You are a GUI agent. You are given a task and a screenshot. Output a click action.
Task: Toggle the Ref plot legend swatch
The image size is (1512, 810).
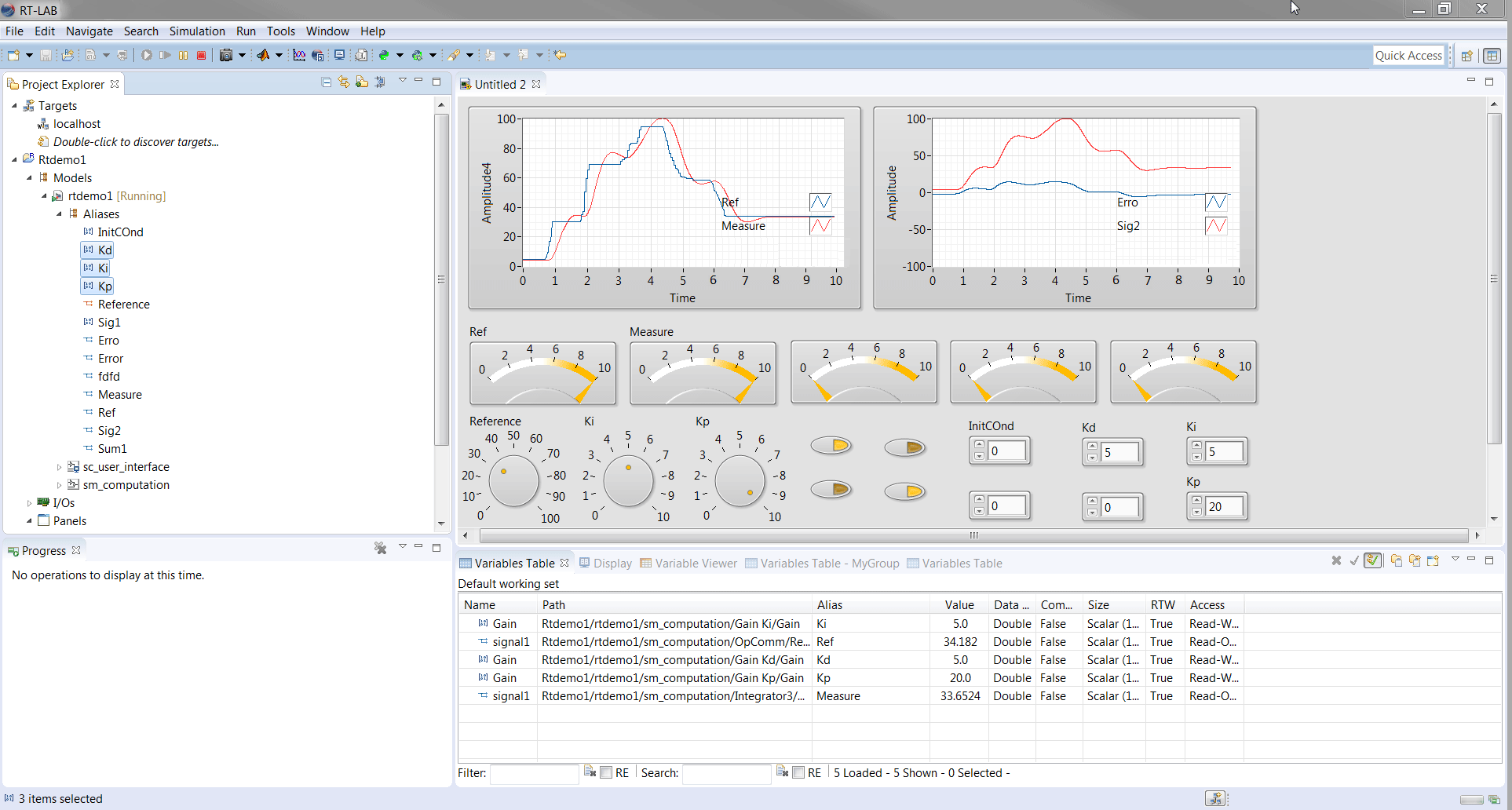pos(820,202)
